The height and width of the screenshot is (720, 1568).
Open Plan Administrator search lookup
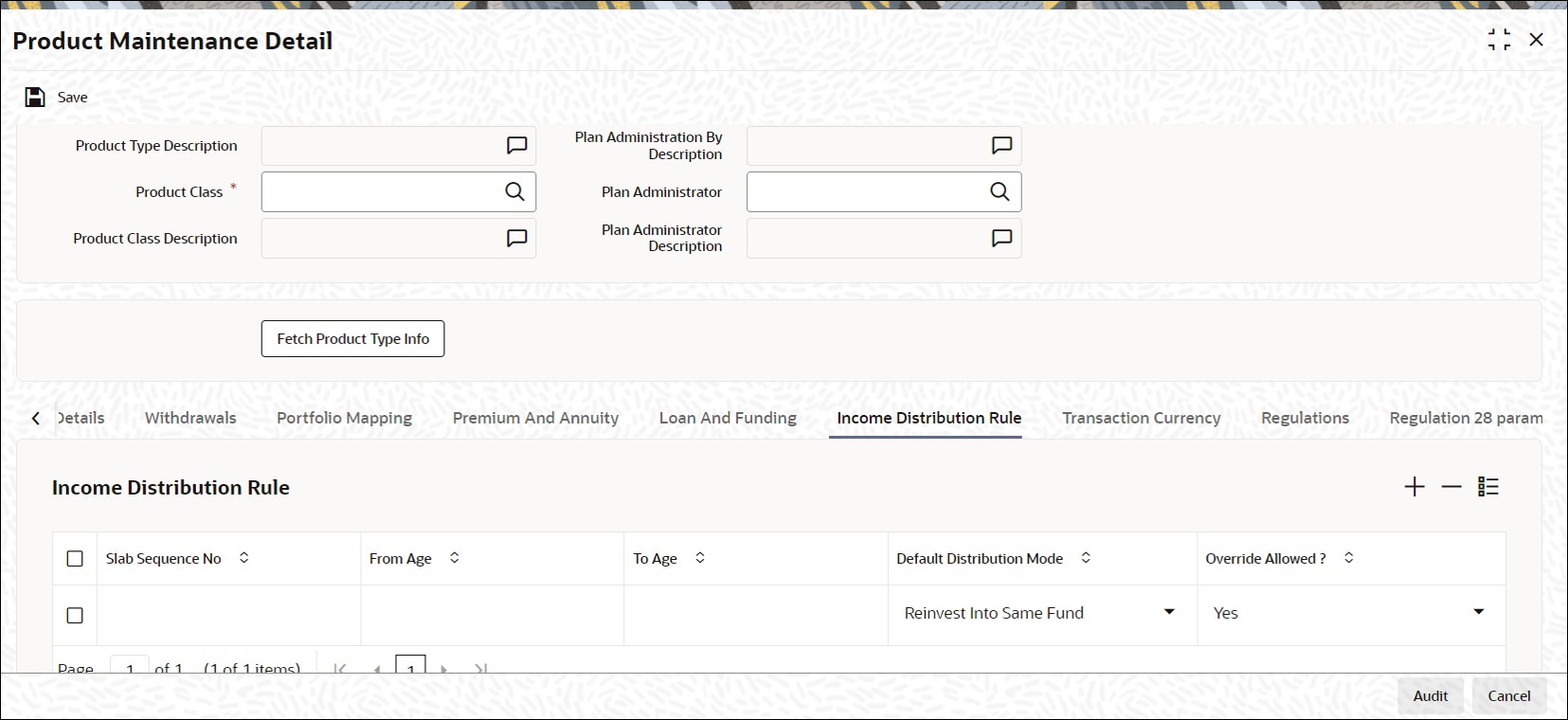coord(1000,191)
